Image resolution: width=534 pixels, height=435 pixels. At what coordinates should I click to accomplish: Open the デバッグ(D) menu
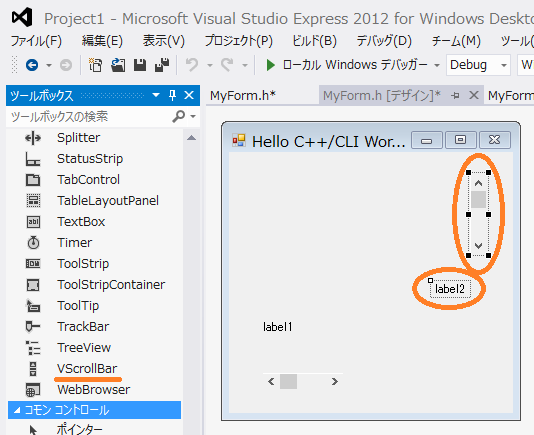coord(384,41)
